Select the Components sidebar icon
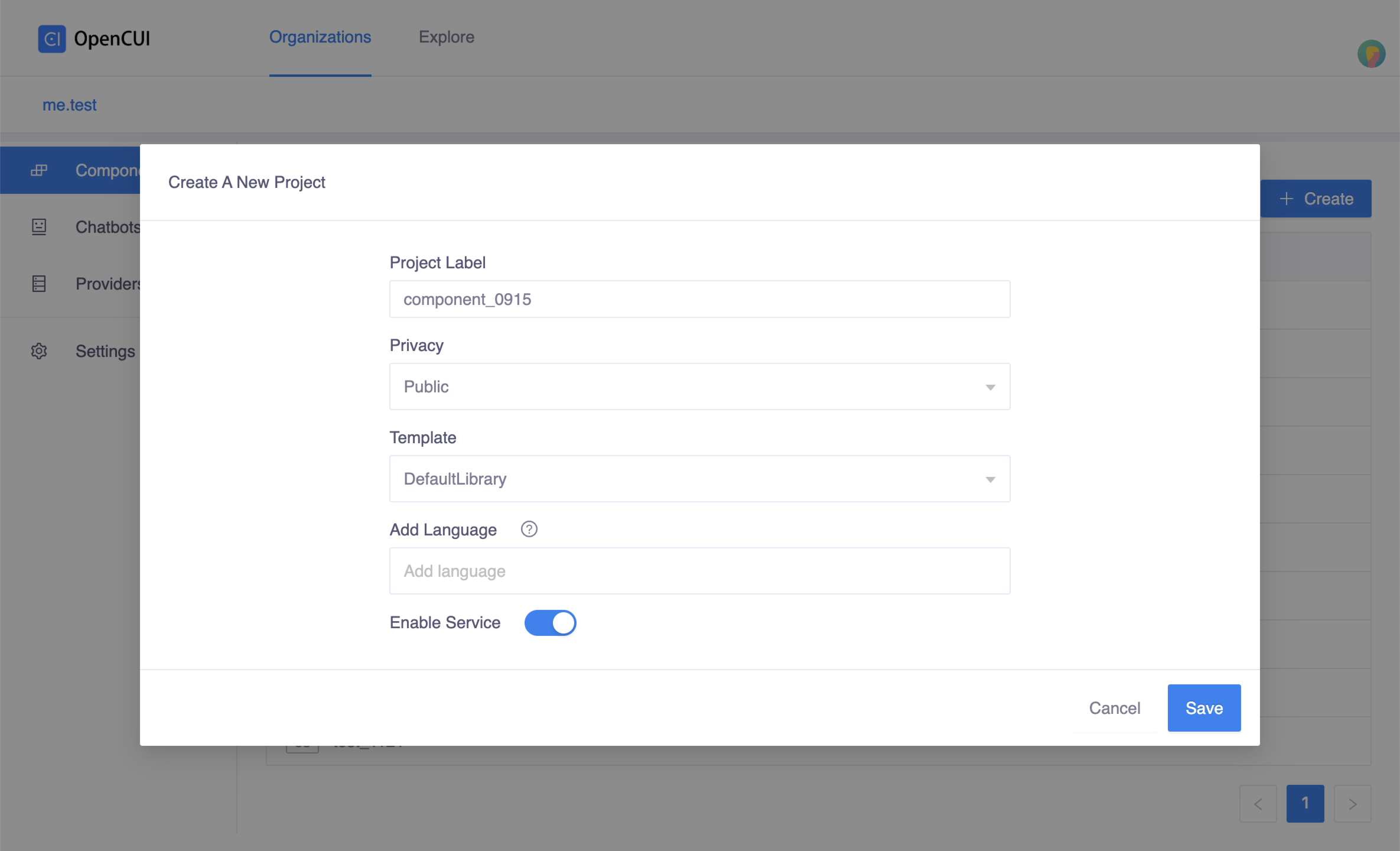 (38, 170)
